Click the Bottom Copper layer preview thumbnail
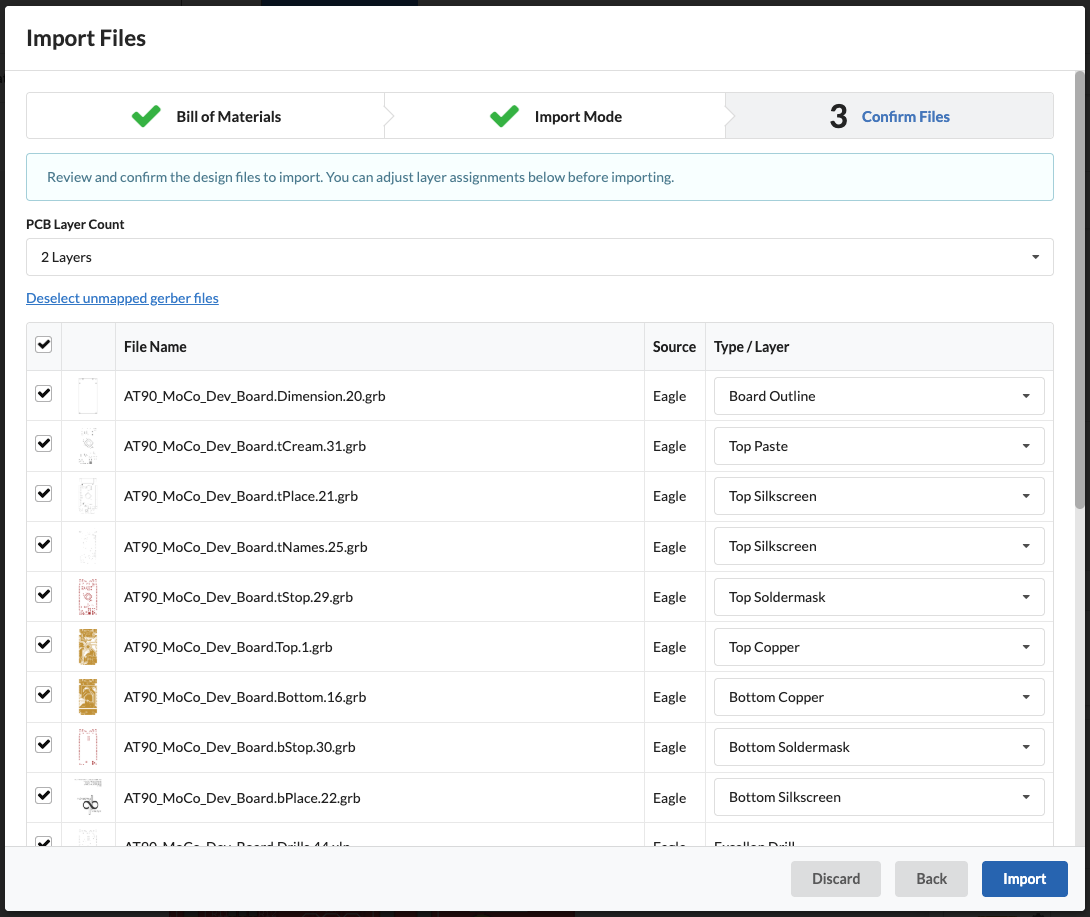The image size is (1090, 917). (88, 697)
